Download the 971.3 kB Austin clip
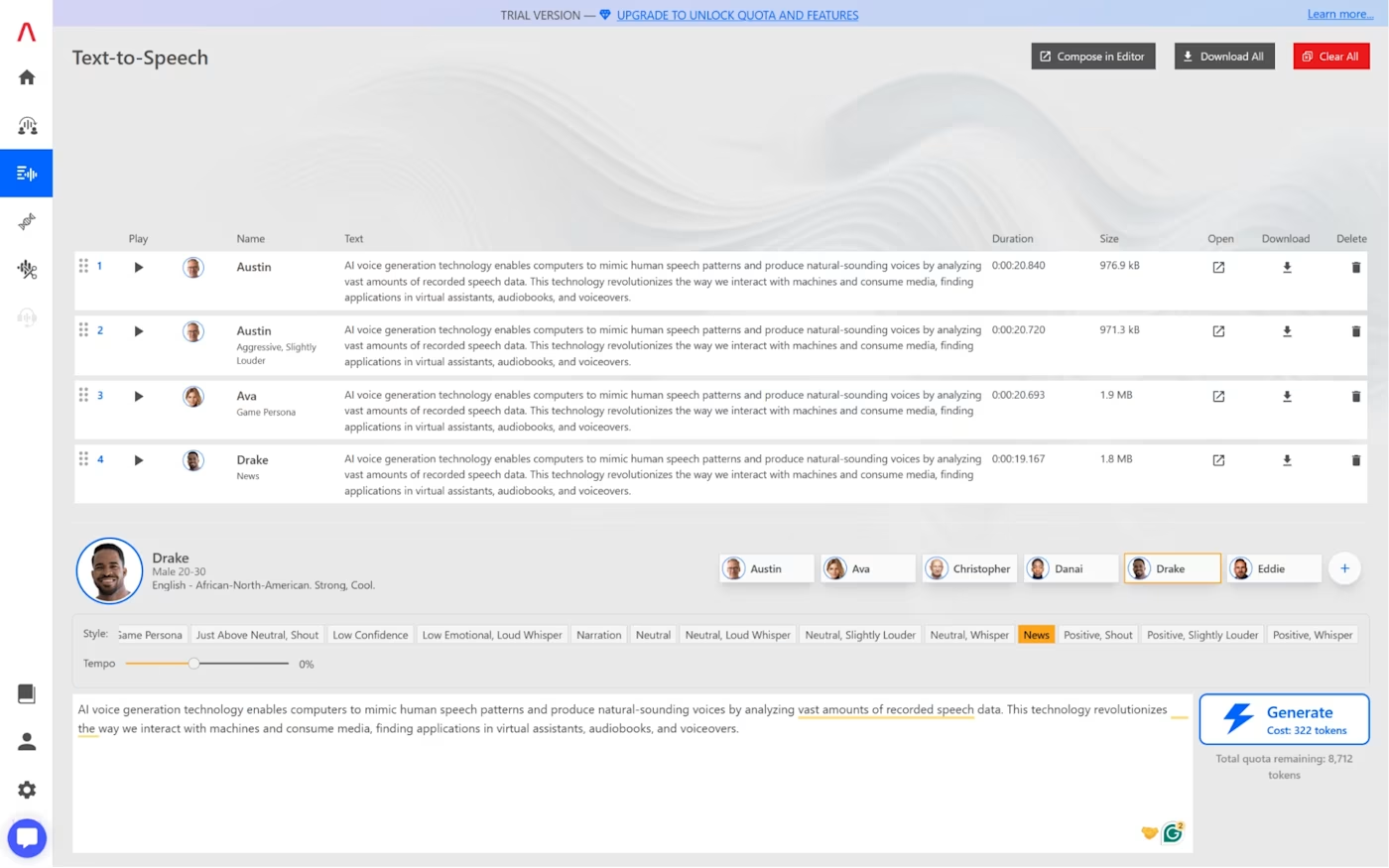This screenshot has width=1389, height=868. click(1287, 331)
